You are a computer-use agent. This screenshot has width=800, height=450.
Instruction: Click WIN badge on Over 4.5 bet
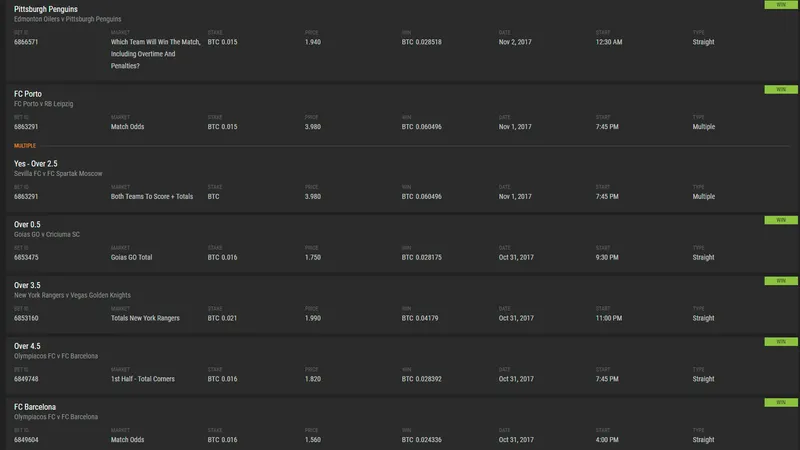[x=781, y=341]
